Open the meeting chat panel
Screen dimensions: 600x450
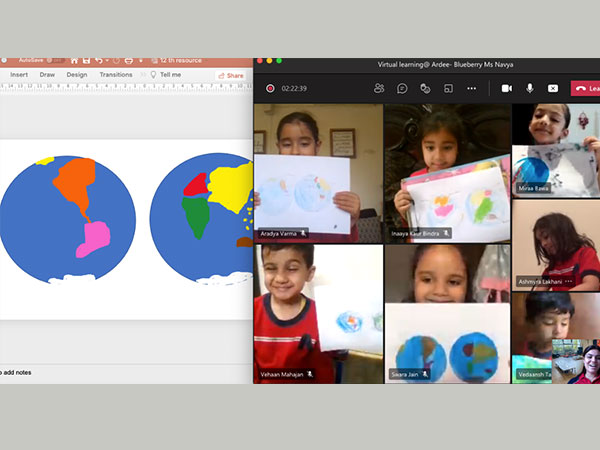click(402, 88)
